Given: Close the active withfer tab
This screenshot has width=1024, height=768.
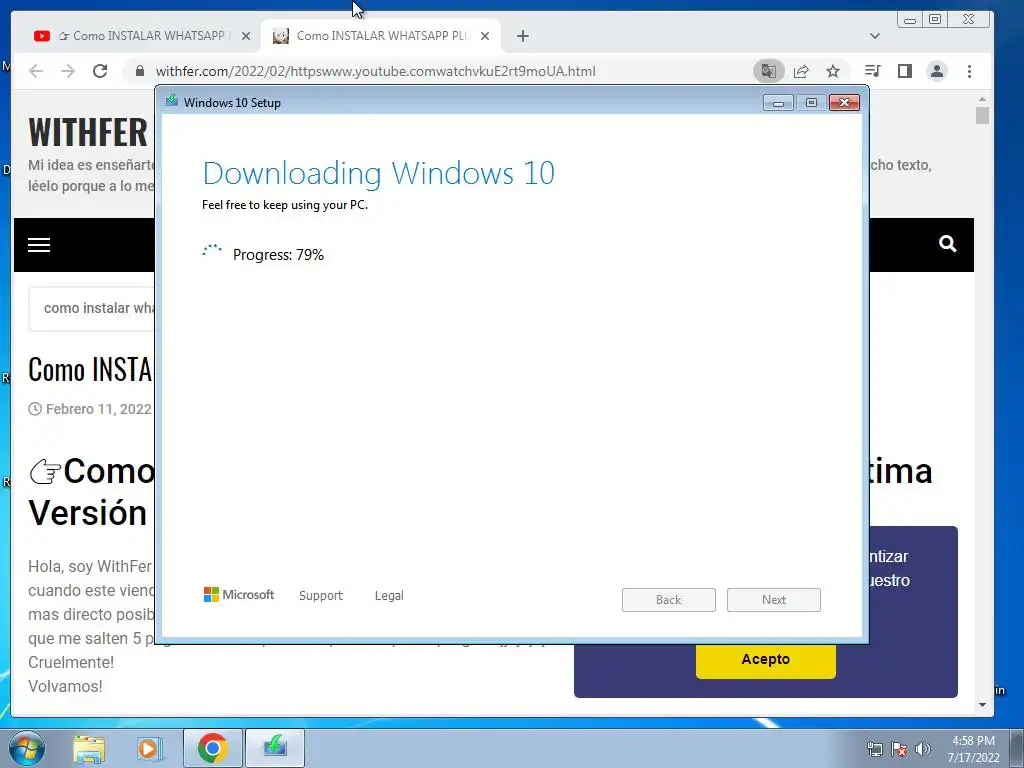Looking at the screenshot, I should 485,36.
